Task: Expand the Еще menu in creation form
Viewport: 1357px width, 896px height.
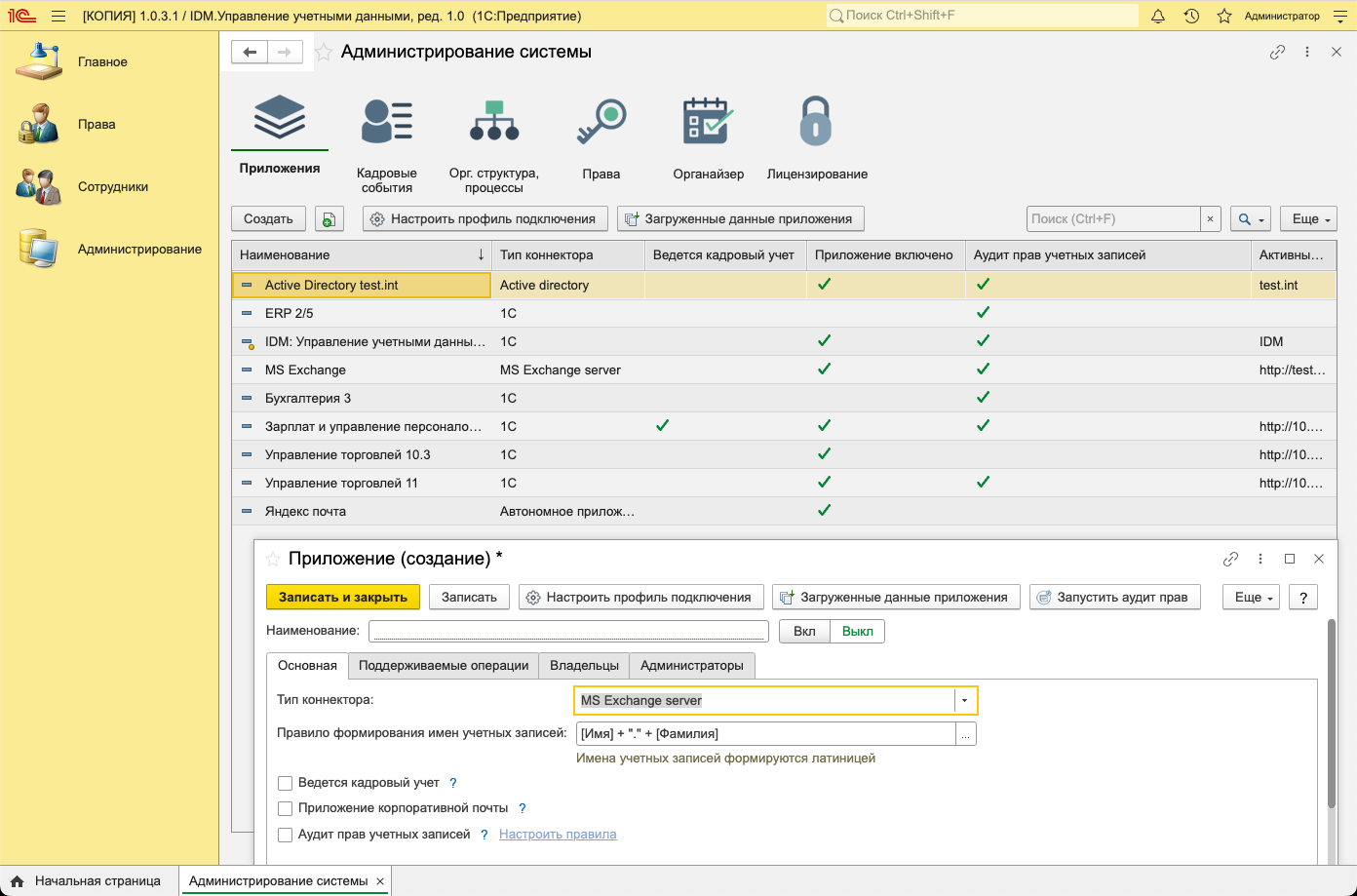Action: pos(1251,598)
